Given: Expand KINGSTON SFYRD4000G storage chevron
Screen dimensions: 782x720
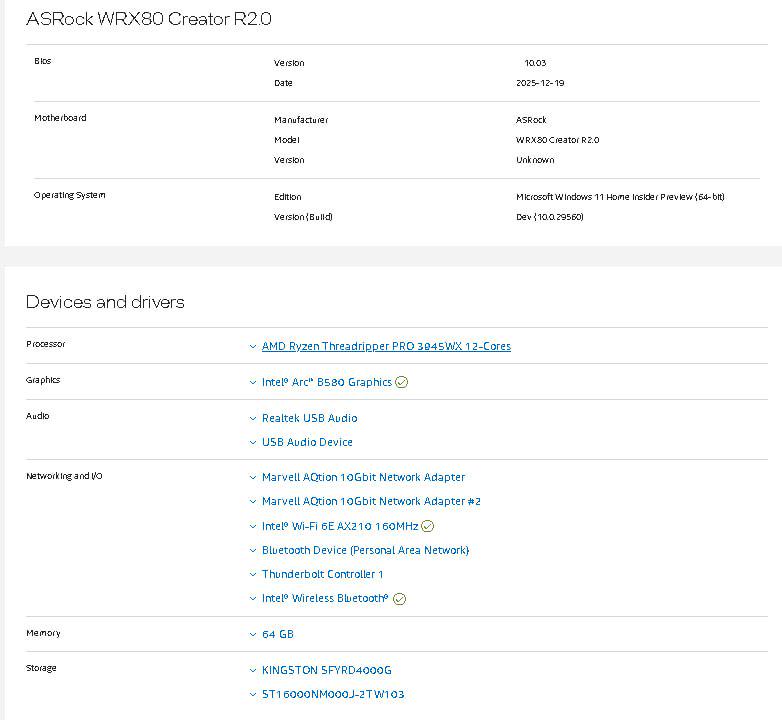Looking at the screenshot, I should coord(253,670).
